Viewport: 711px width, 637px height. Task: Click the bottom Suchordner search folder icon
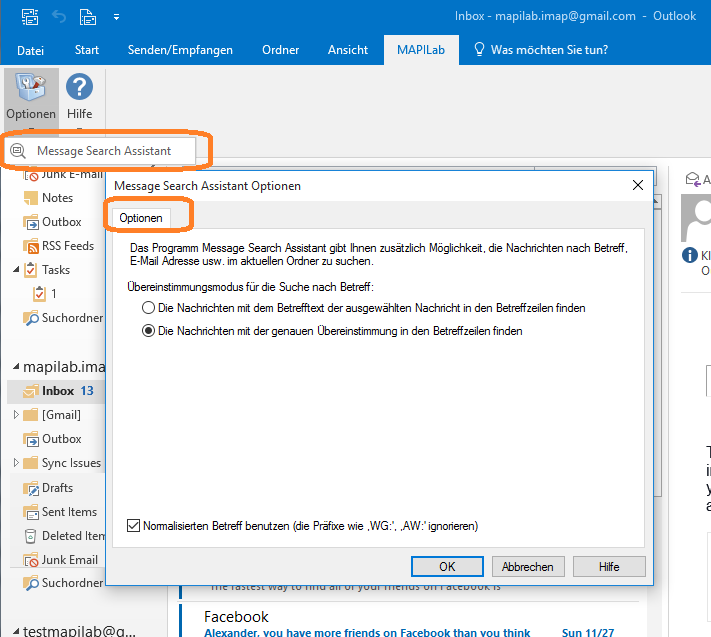31,583
